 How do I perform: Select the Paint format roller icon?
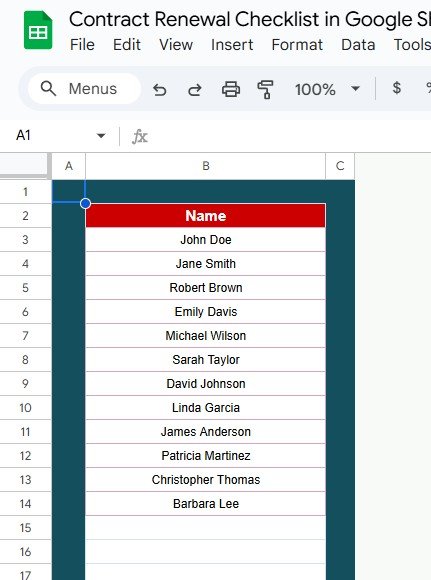click(x=265, y=90)
